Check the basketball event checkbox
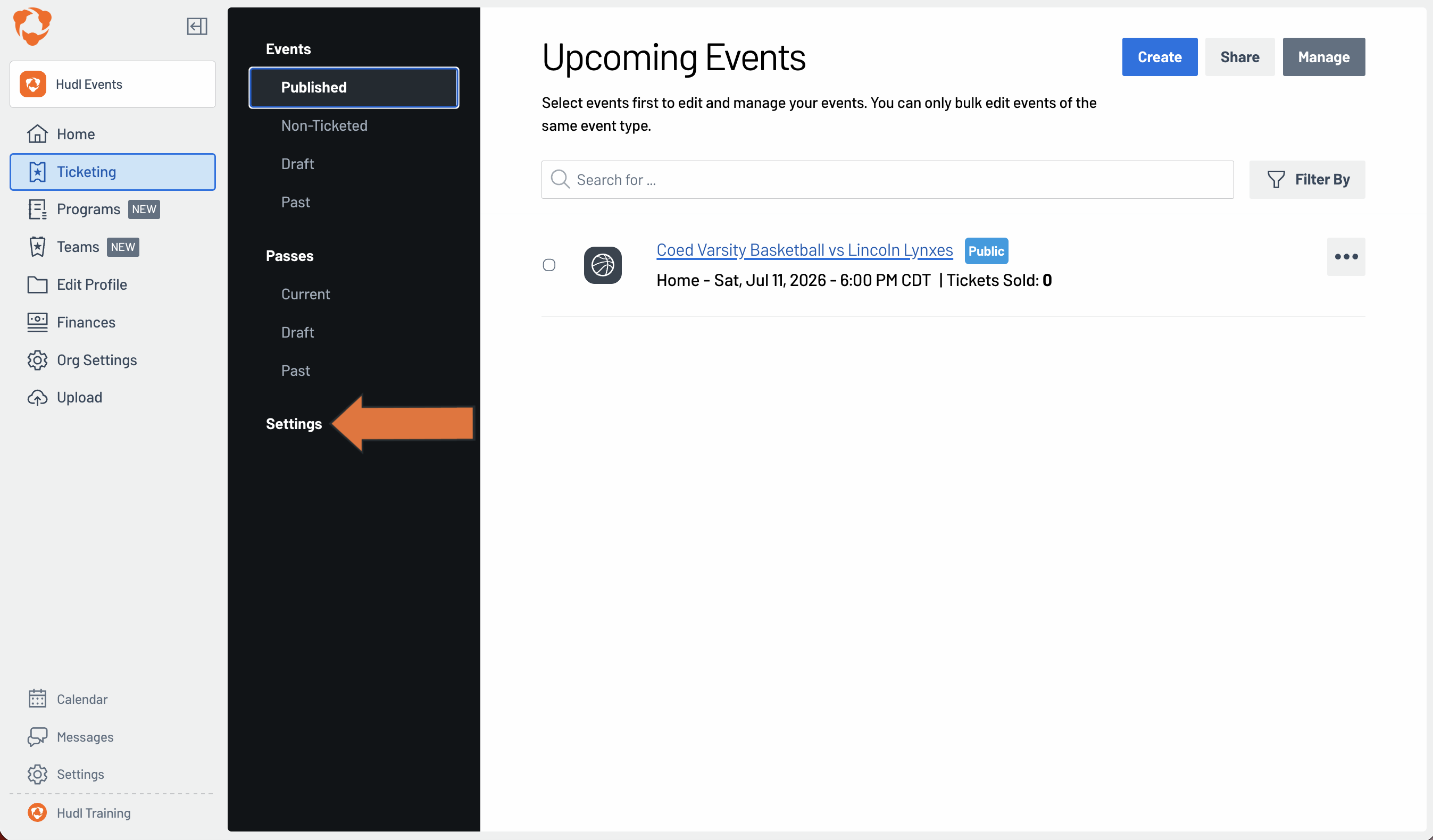This screenshot has height=840, width=1433. click(x=549, y=265)
